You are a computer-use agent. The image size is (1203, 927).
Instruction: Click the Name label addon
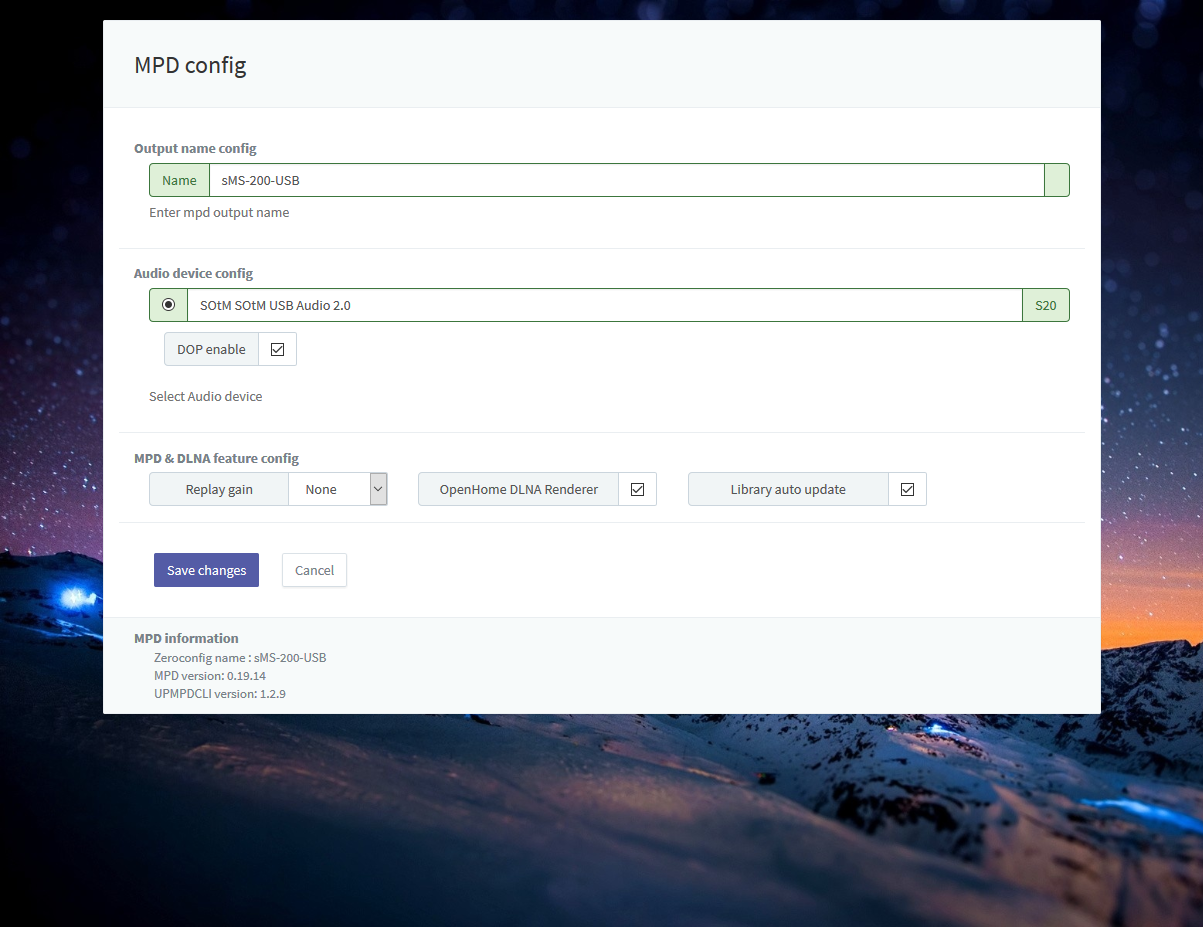pos(179,180)
